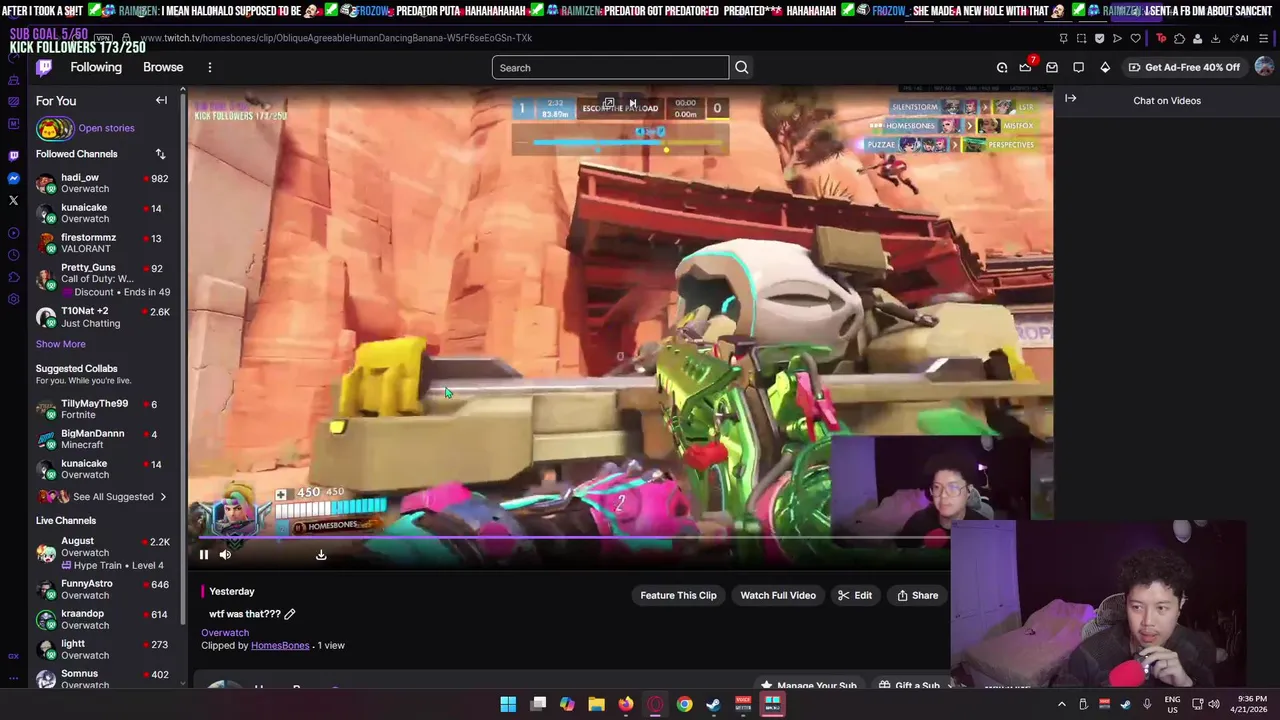Image resolution: width=1280 pixels, height=720 pixels.
Task: Open the user avatar profile menu
Action: coord(1264,67)
